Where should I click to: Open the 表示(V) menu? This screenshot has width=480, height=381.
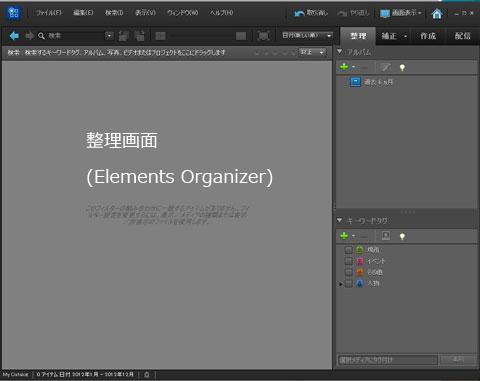(x=145, y=13)
